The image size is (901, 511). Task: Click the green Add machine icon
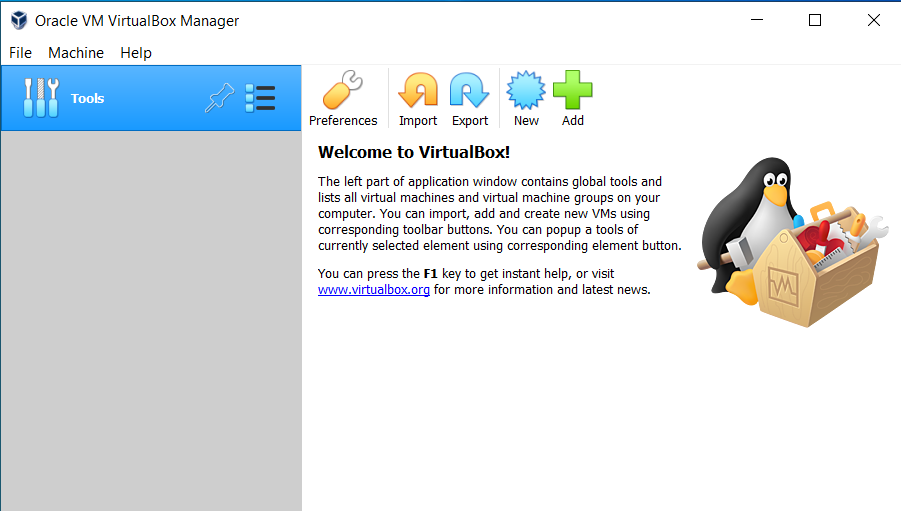pyautogui.click(x=572, y=92)
